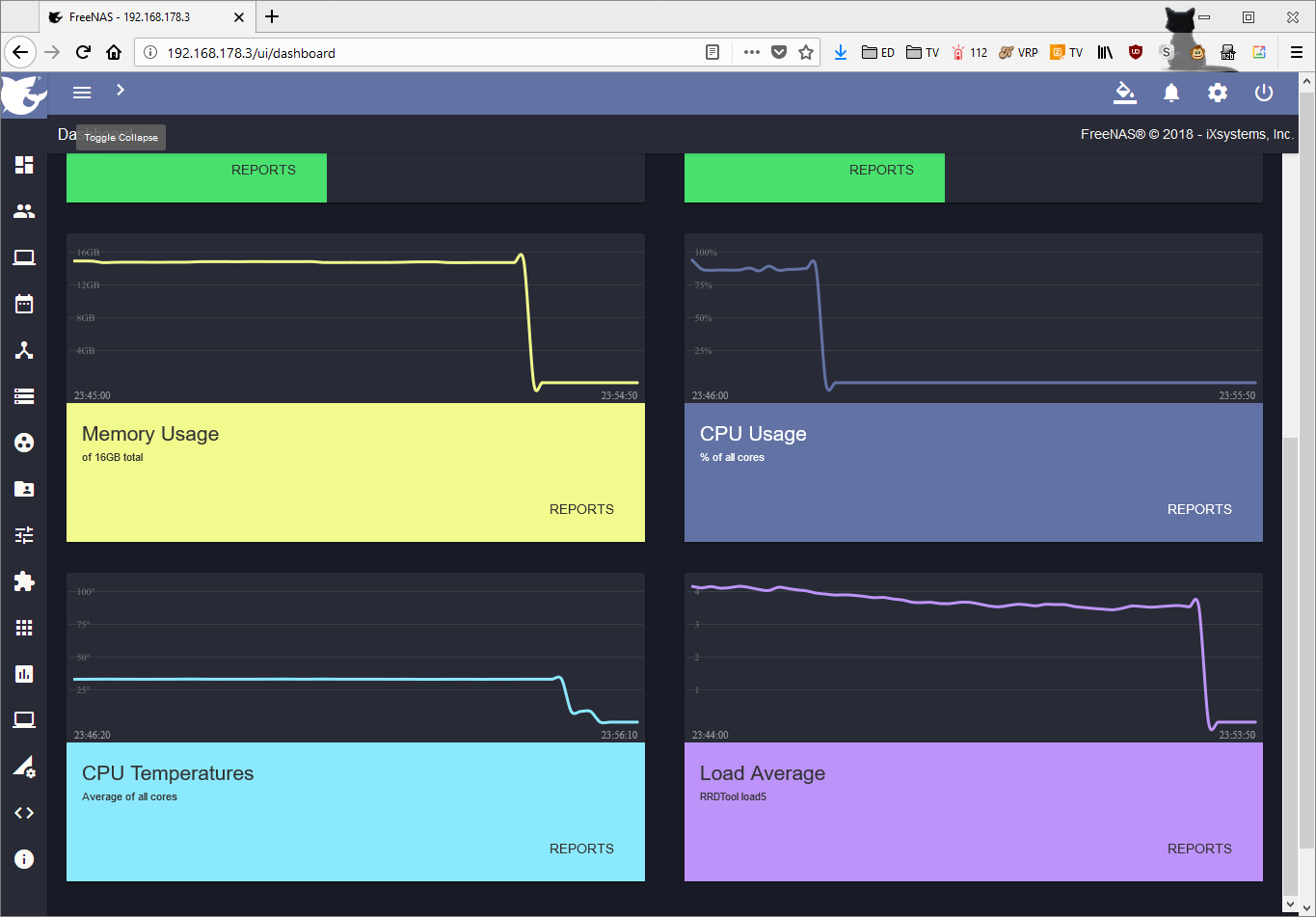Open Network via the node-tree icon
Viewport: 1316px width, 917px height.
tap(24, 350)
